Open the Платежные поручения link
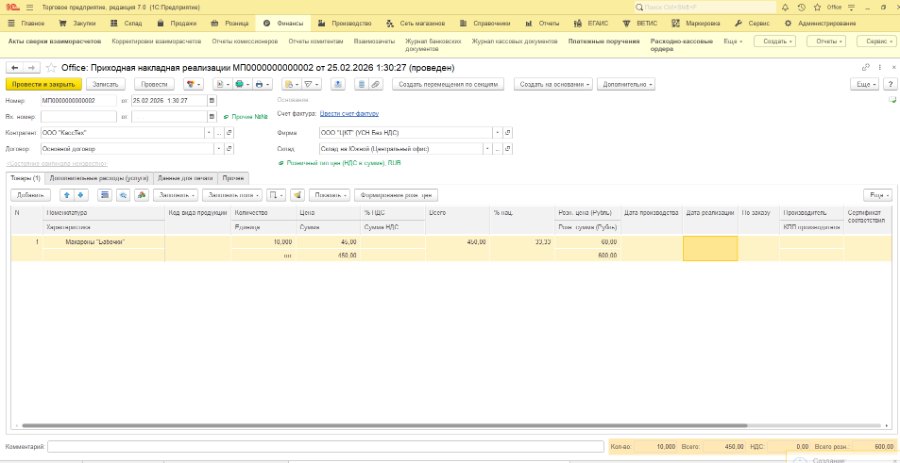This screenshot has height=463, width=900. tap(603, 41)
